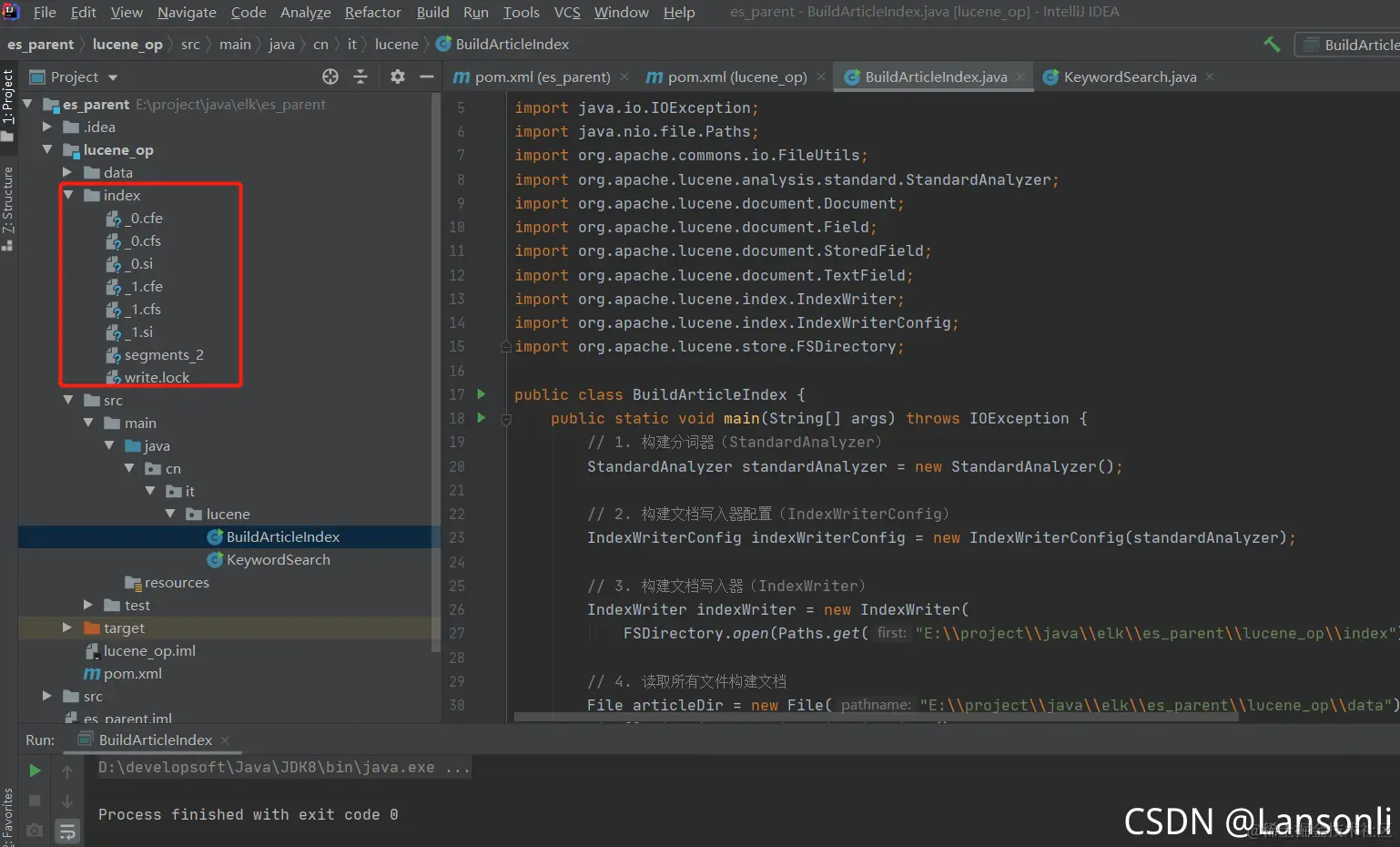Click lucene_op in the breadcrumb path
This screenshot has height=847, width=1400.
pos(127,45)
